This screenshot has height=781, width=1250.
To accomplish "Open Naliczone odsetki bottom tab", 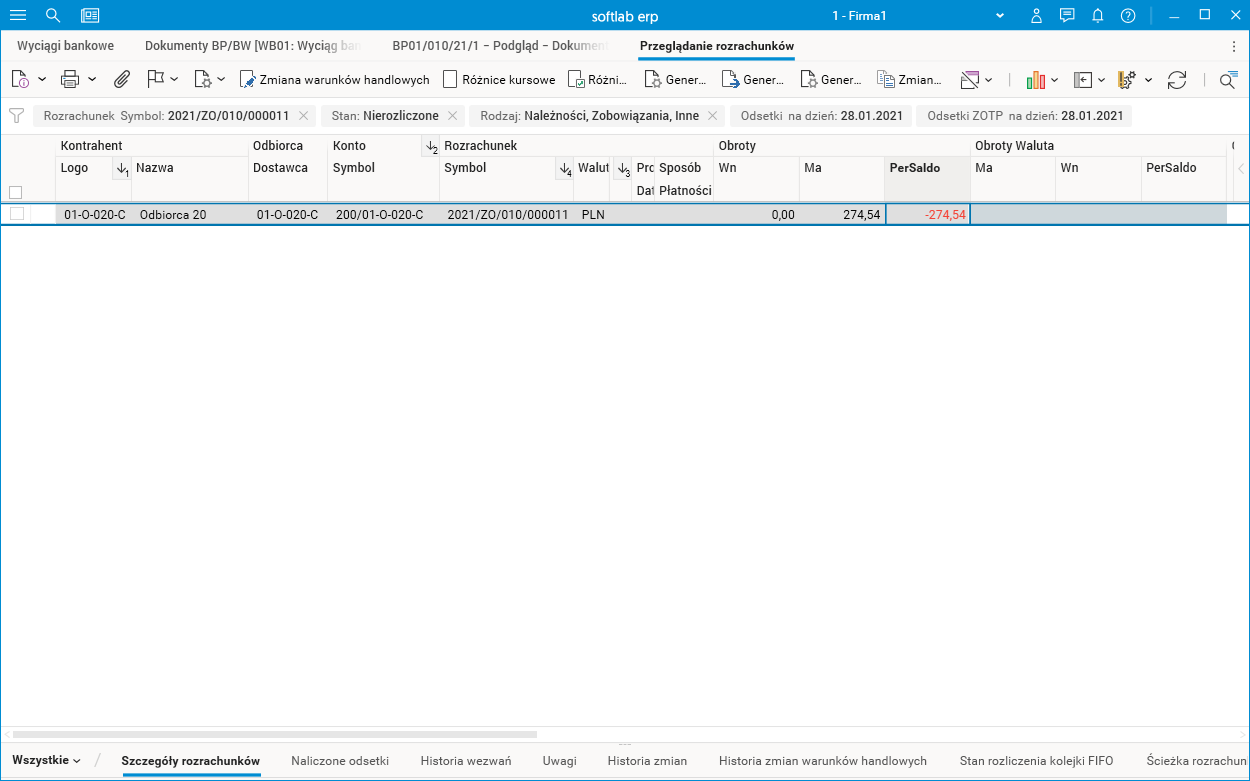I will [340, 760].
